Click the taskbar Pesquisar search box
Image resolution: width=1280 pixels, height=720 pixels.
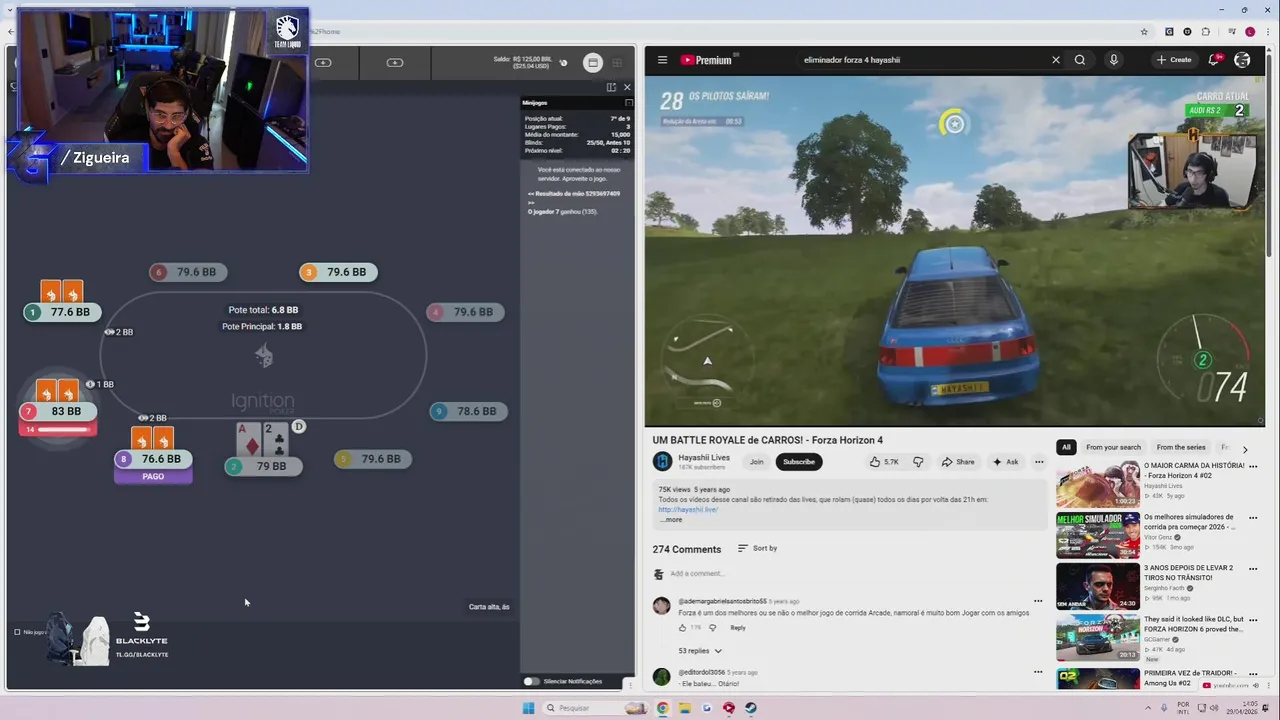[595, 708]
